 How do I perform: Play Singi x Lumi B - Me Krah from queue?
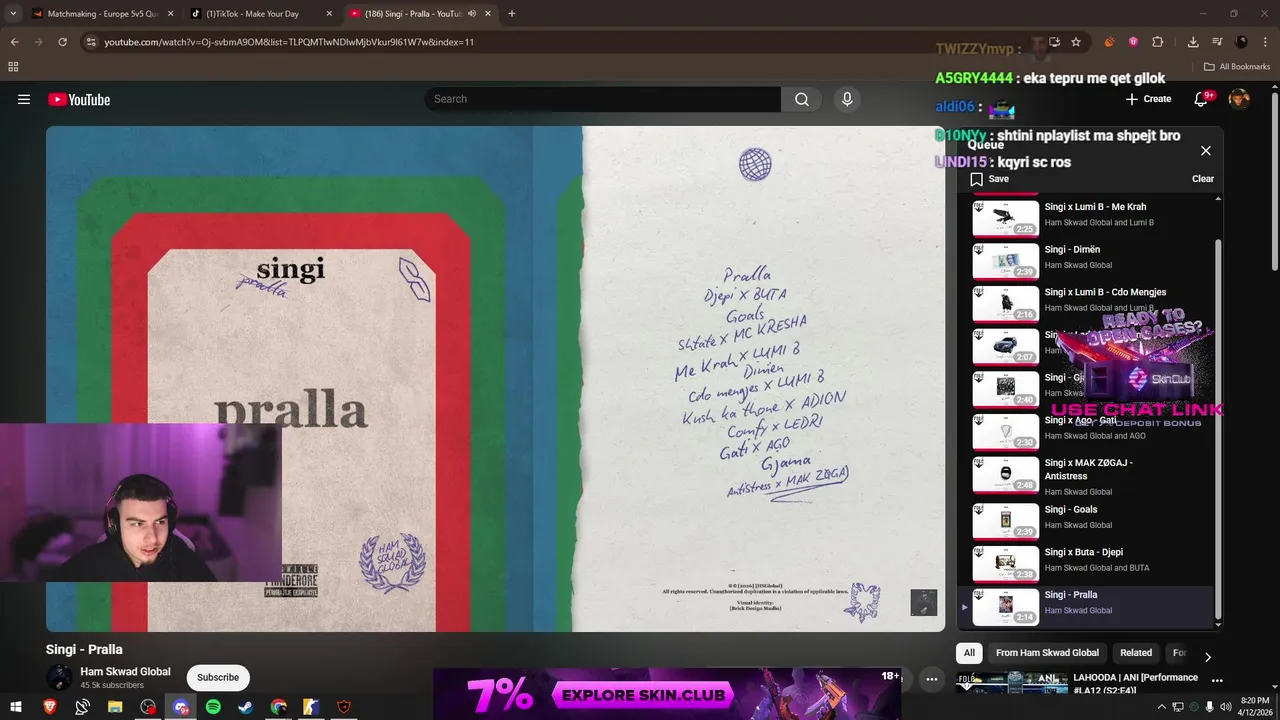(x=1090, y=218)
